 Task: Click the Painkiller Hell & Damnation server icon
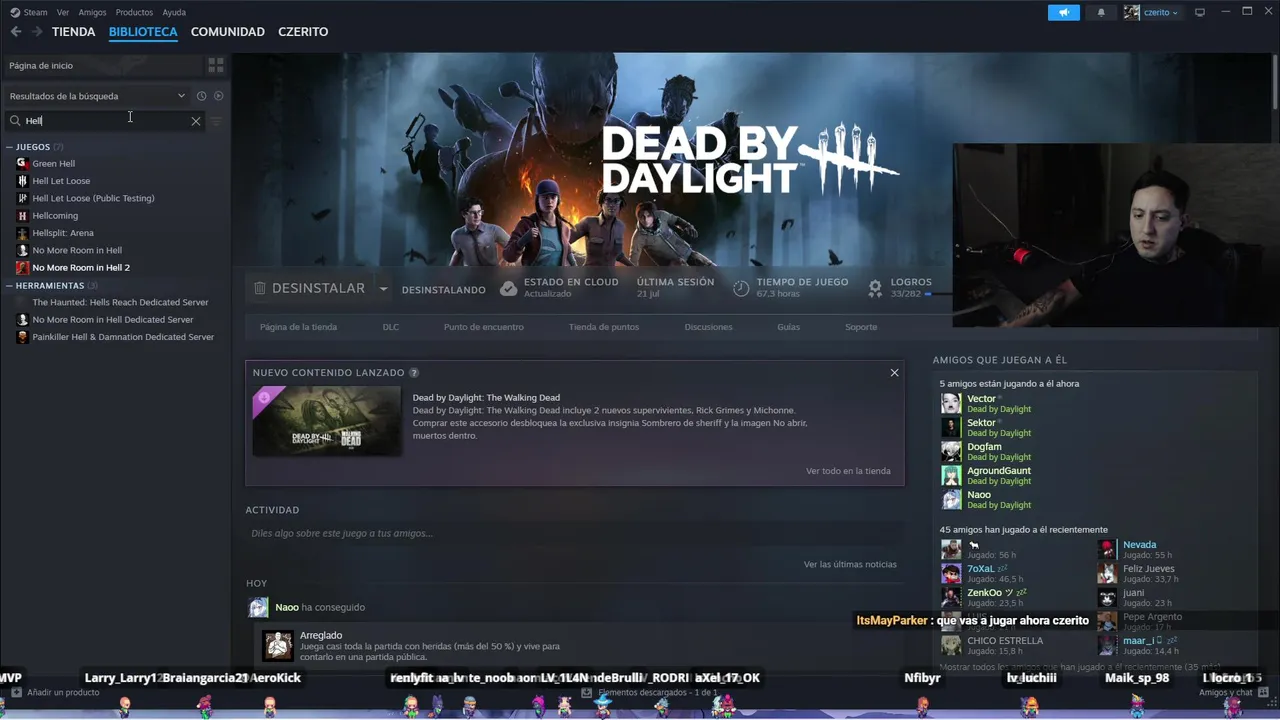point(22,337)
